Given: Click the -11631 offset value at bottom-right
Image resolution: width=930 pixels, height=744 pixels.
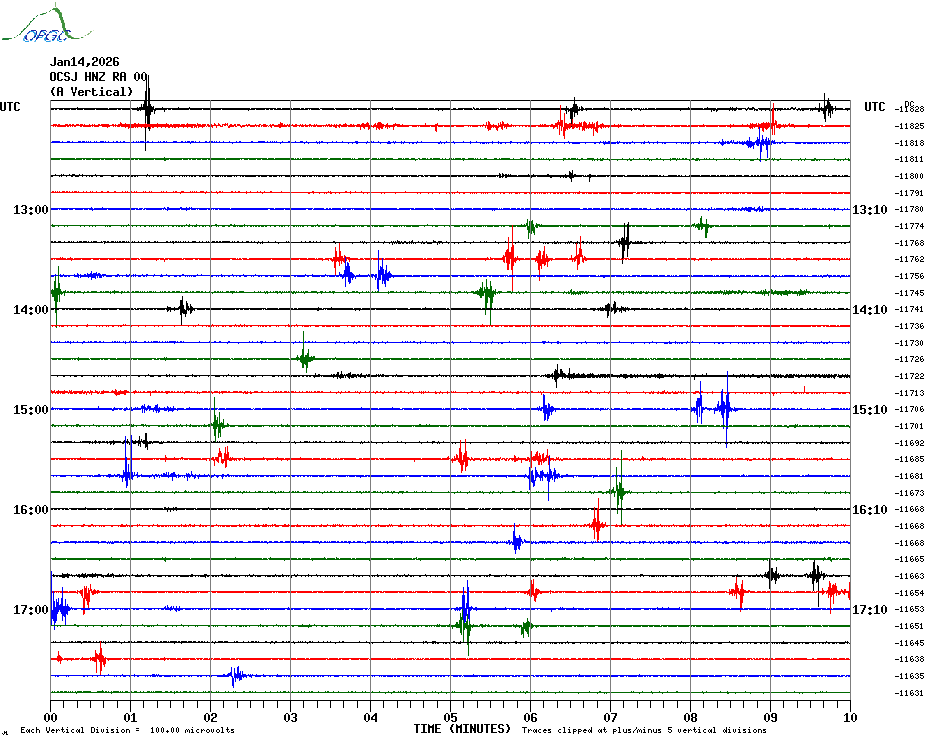Looking at the screenshot, I should click(909, 693).
